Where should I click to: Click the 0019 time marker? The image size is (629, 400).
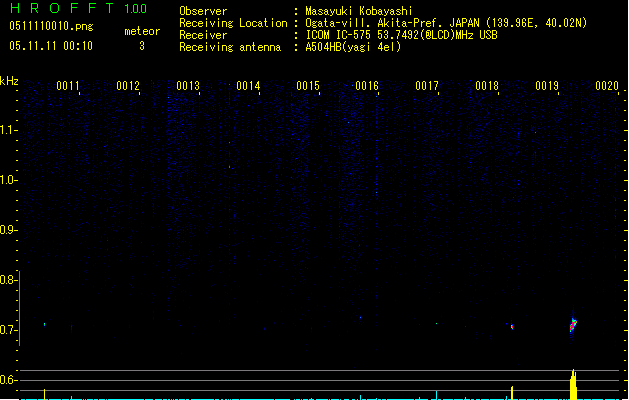coord(547,86)
